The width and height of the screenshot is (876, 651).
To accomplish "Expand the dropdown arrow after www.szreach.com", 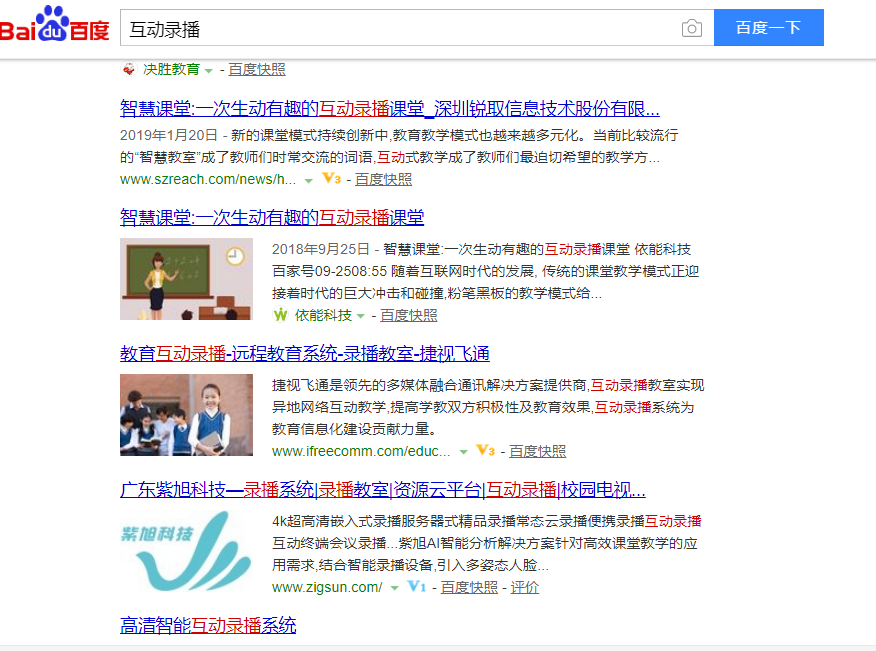I will 309,181.
